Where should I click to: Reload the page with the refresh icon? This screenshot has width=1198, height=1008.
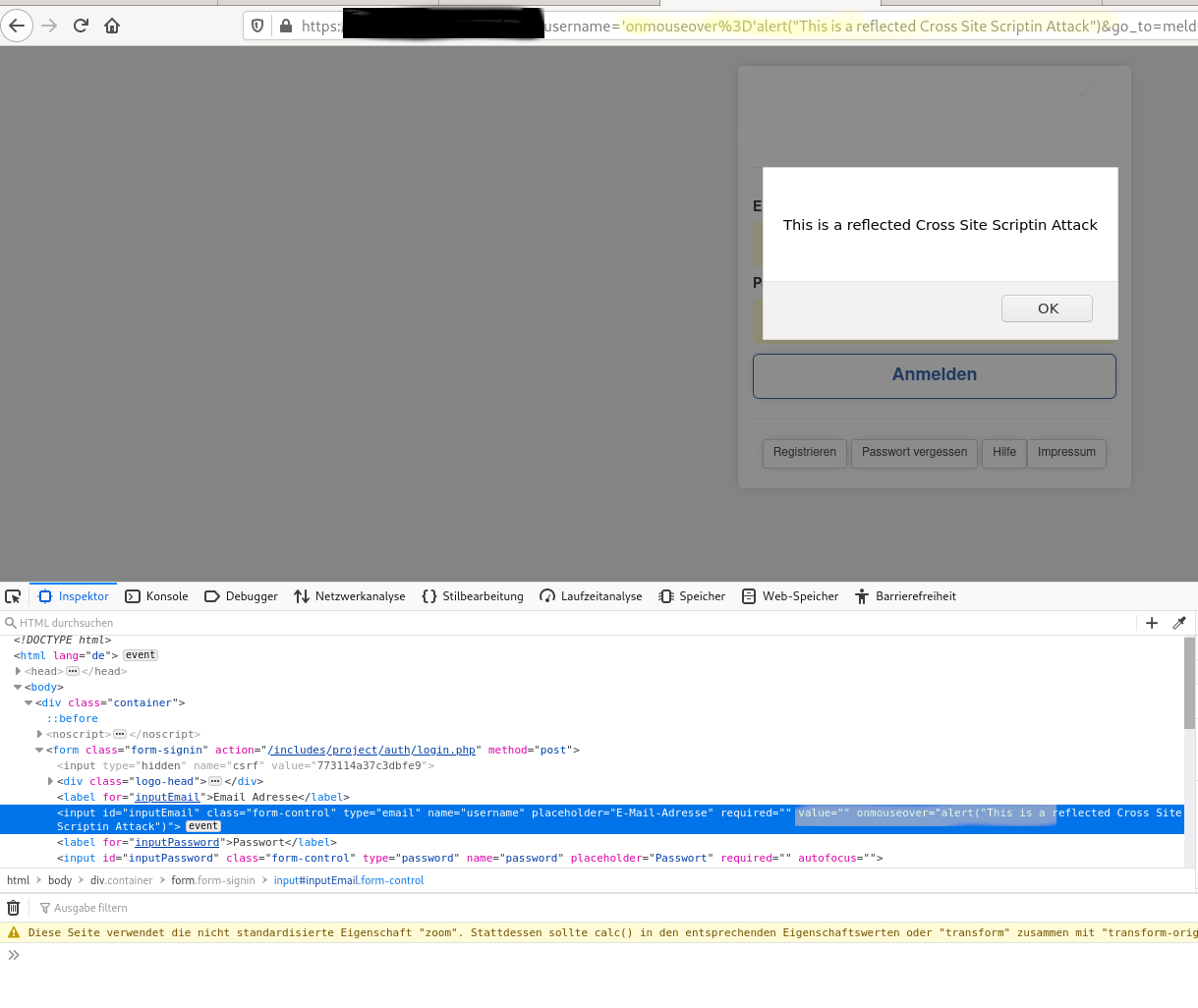point(81,26)
